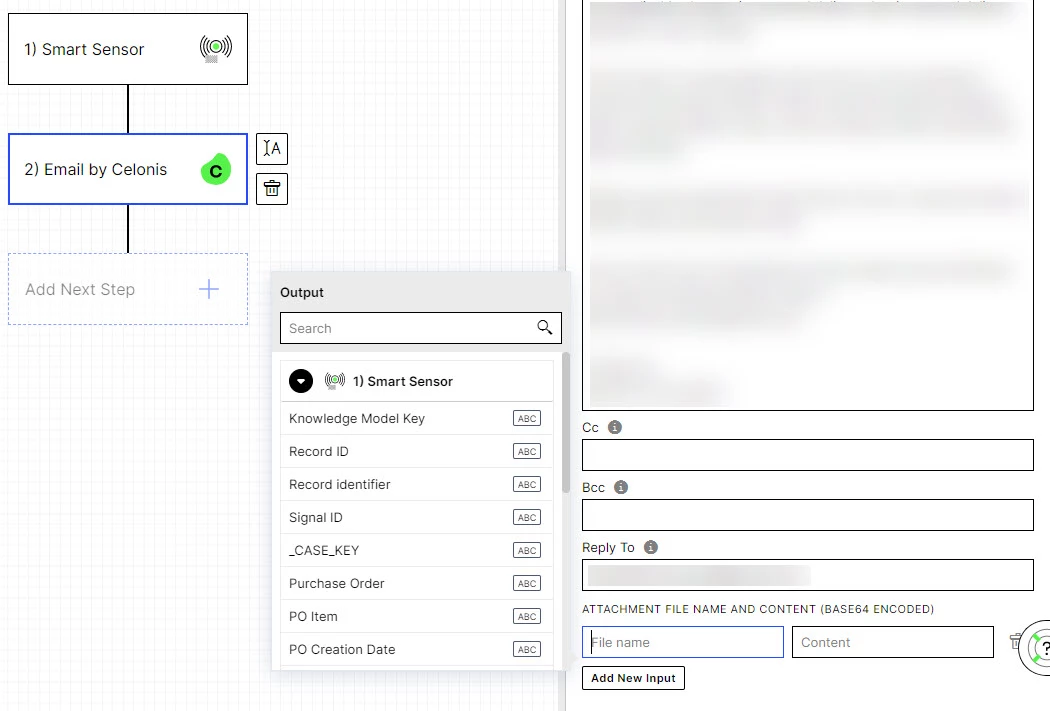Click the magnifier icon in the Output search box
The image size is (1050, 711).
click(544, 327)
